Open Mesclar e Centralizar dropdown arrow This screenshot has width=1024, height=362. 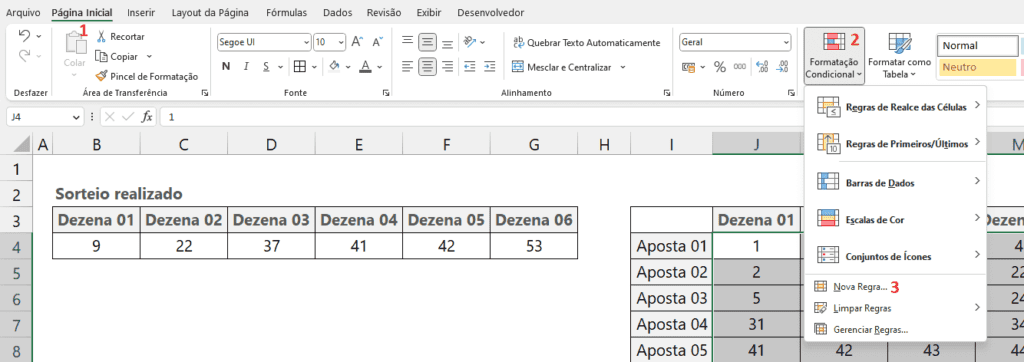[x=623, y=67]
